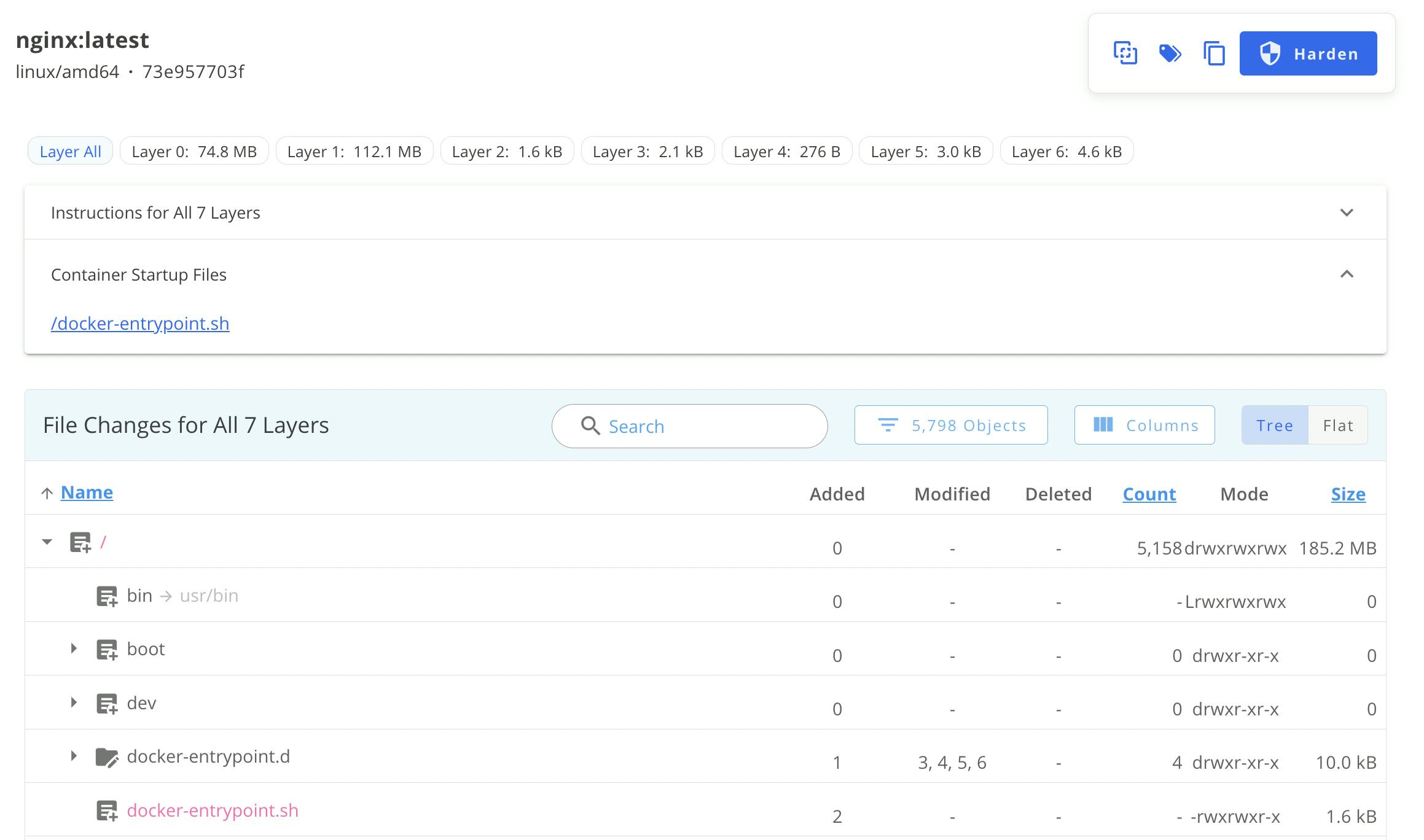
Task: Click the search magnifier icon
Action: pyautogui.click(x=590, y=426)
